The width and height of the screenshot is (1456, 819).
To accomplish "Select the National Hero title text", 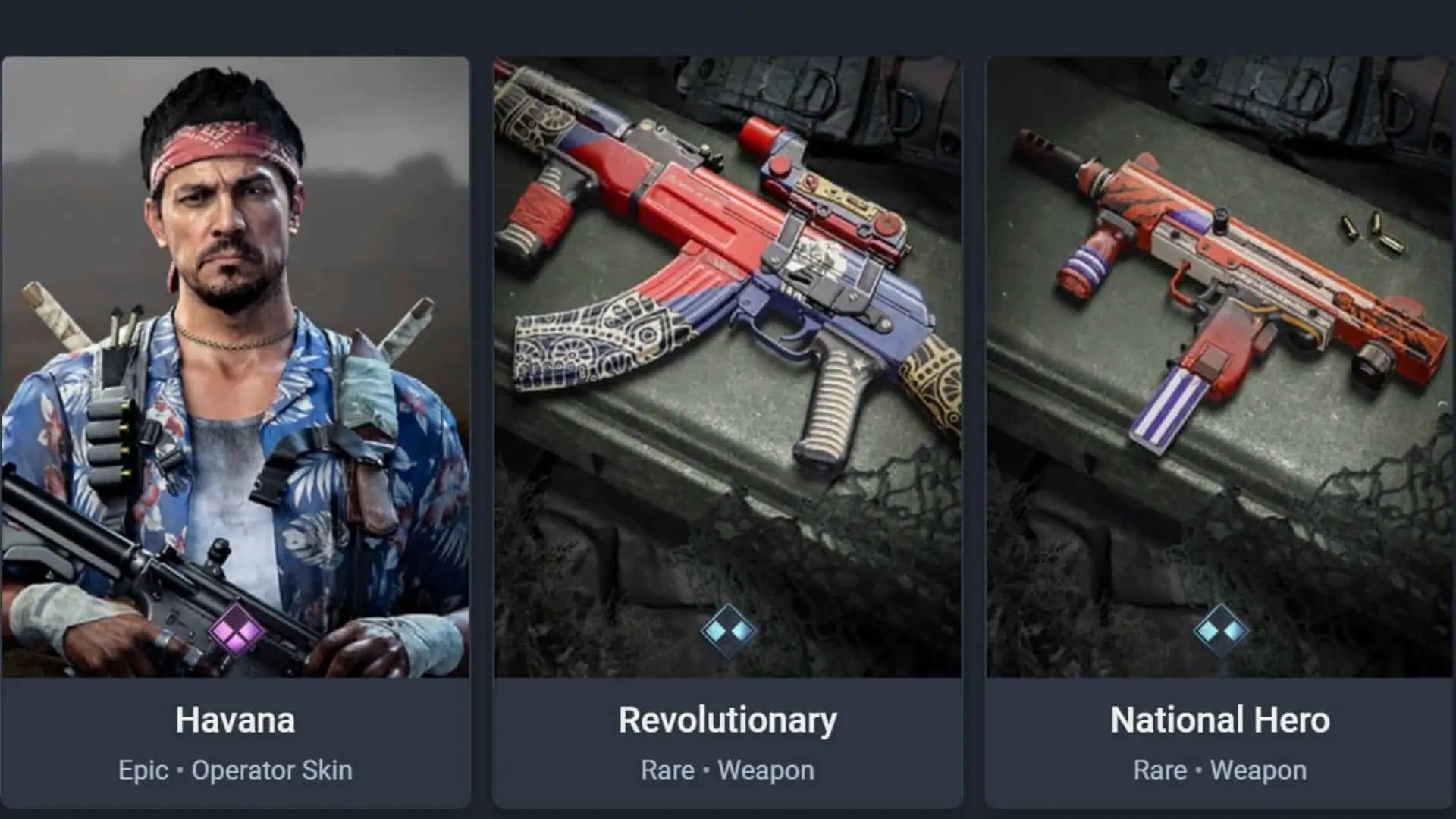I will 1220,720.
